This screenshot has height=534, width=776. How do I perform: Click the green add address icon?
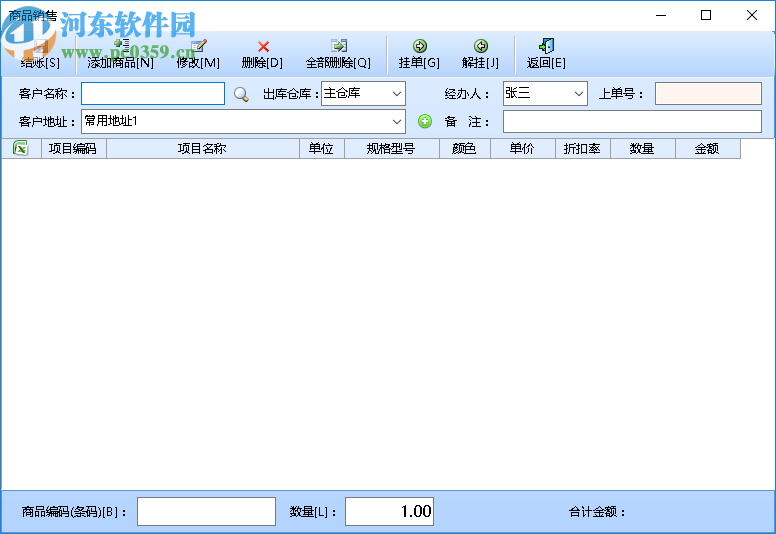pos(425,121)
